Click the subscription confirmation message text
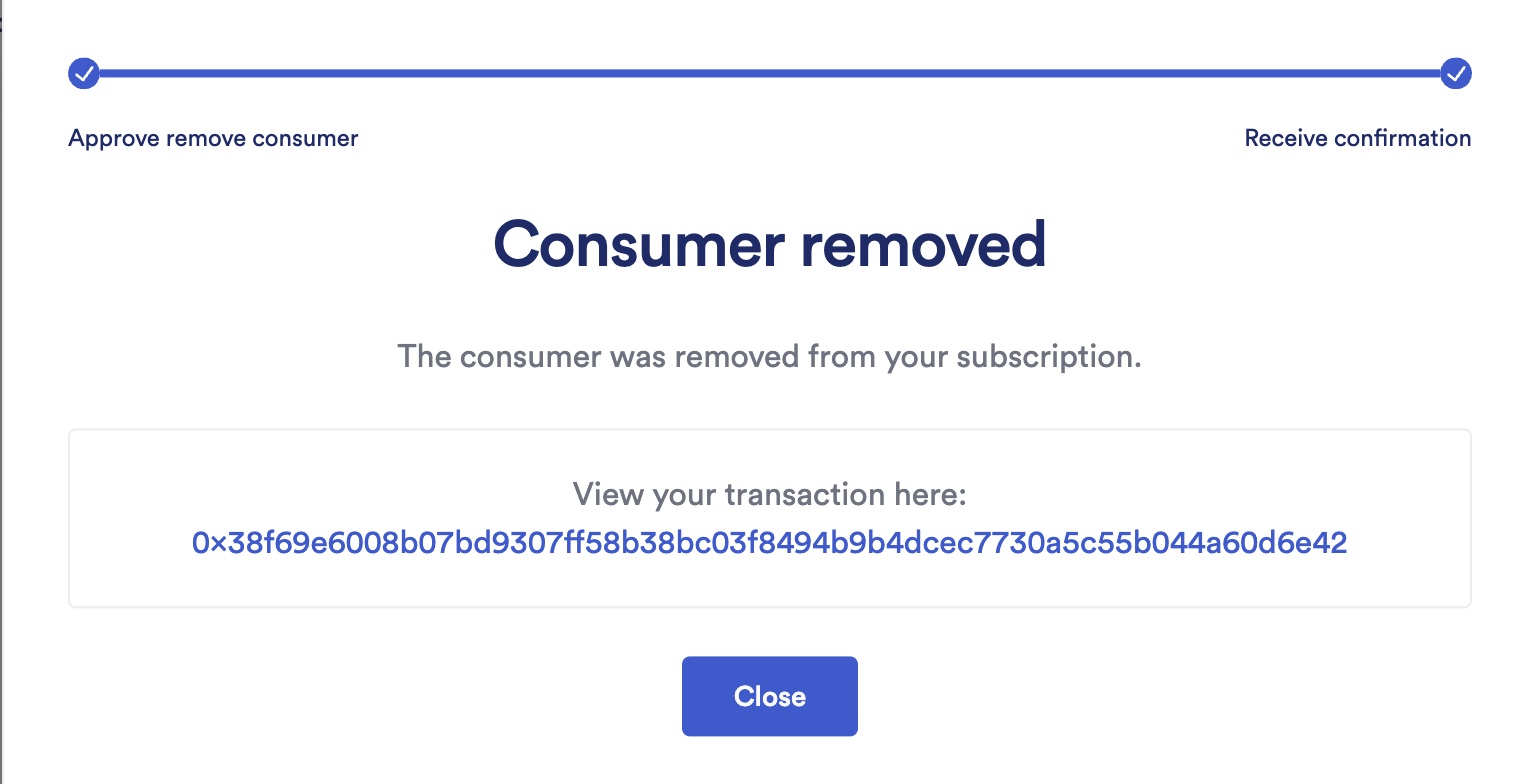 click(x=769, y=356)
